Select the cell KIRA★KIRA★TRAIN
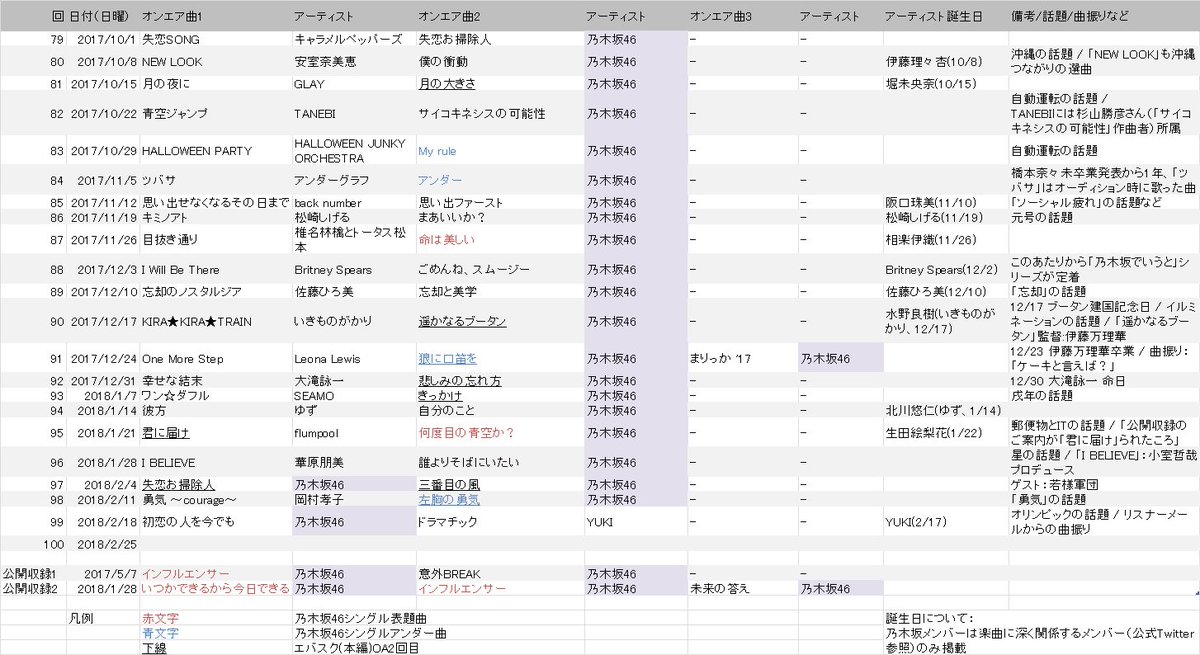 click(x=197, y=321)
